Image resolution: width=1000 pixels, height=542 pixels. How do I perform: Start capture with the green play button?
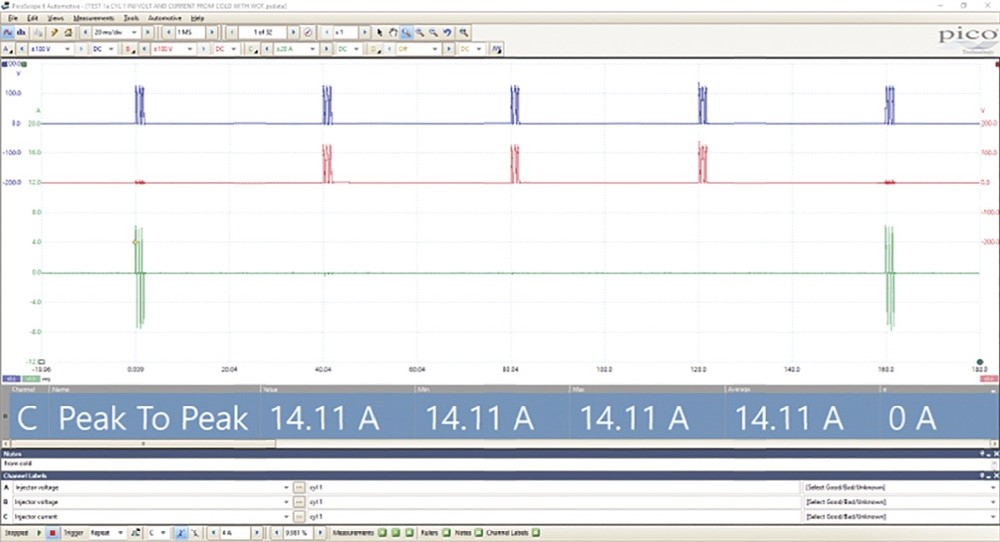39,532
